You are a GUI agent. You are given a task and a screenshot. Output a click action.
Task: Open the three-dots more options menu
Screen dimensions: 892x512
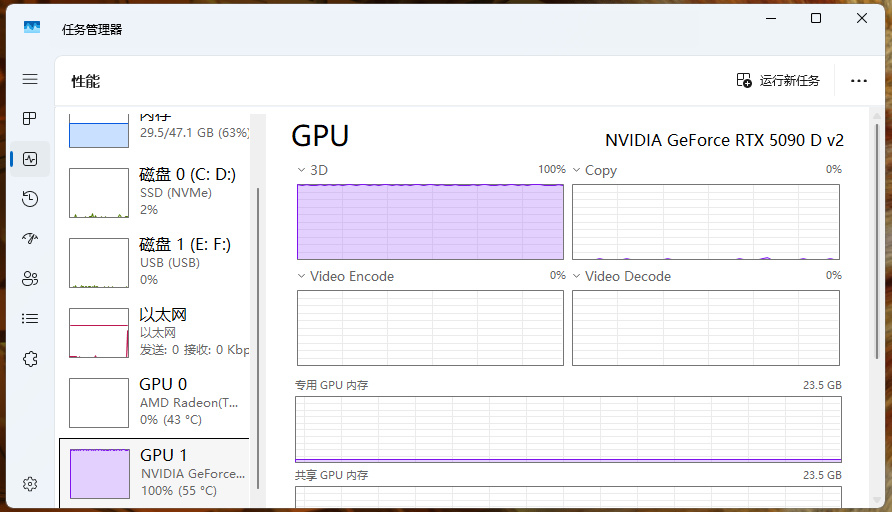[x=859, y=81]
